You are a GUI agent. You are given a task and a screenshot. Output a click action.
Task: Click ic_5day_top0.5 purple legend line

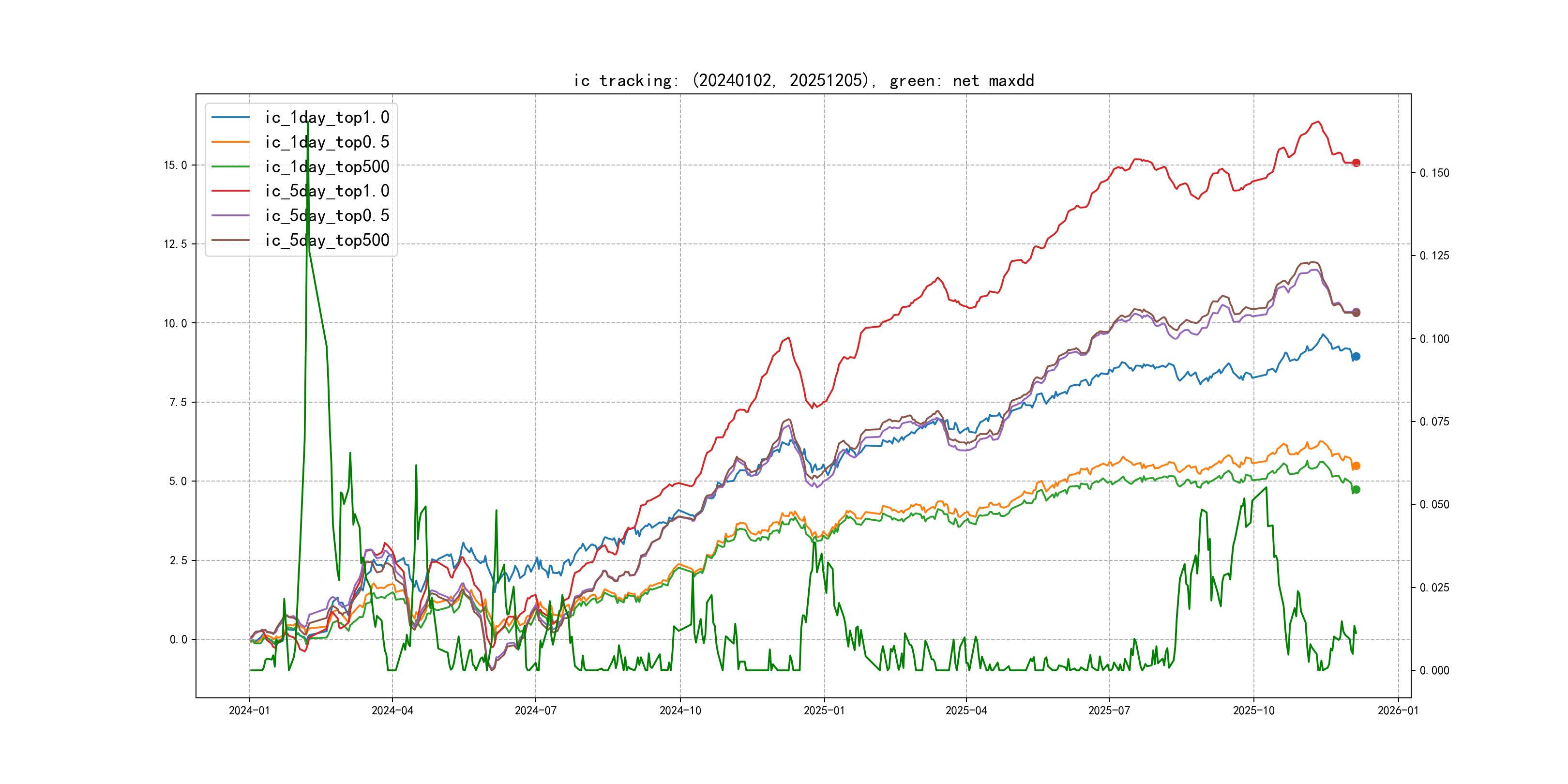(230, 215)
